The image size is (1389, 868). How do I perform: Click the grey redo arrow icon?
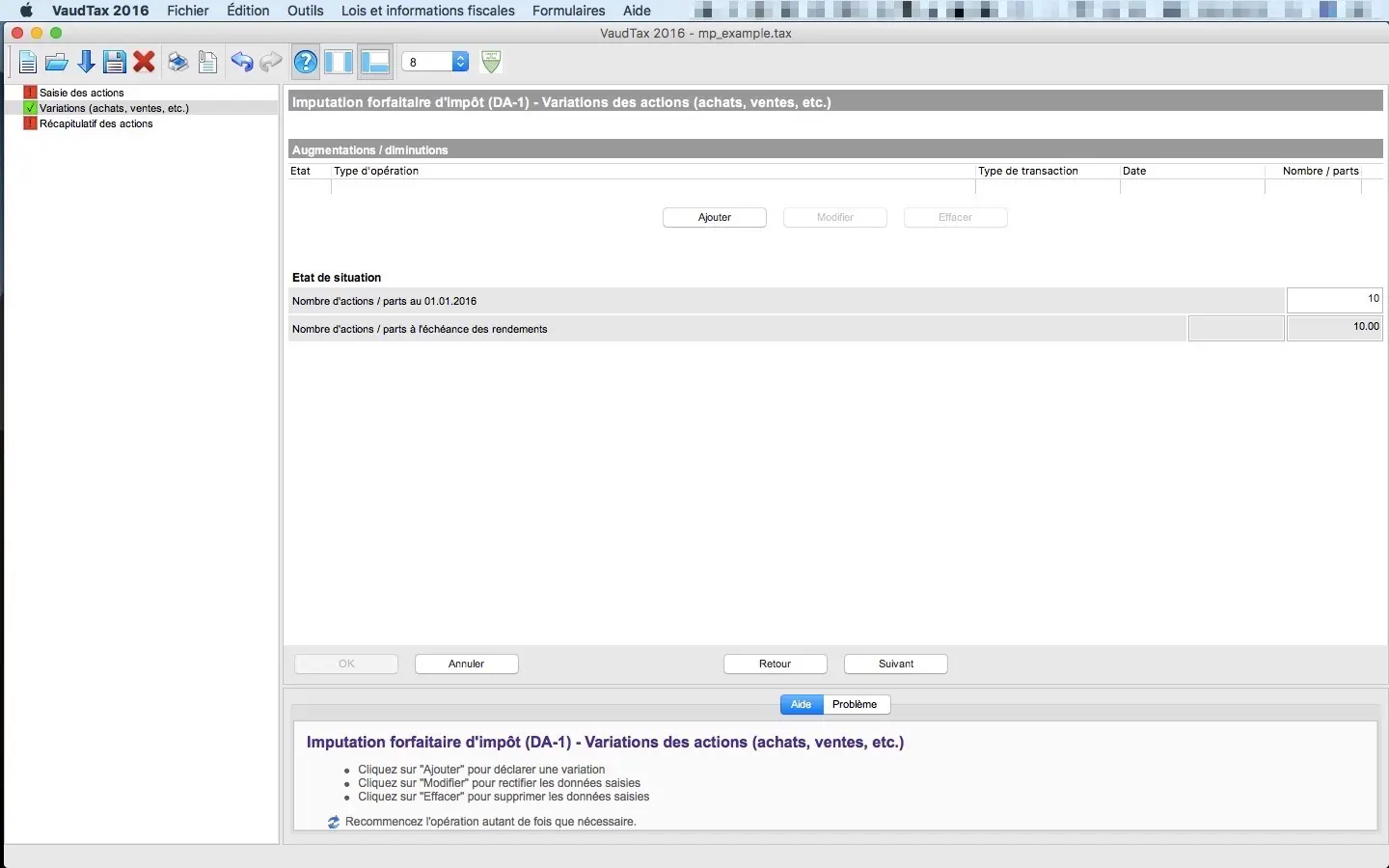point(271,63)
